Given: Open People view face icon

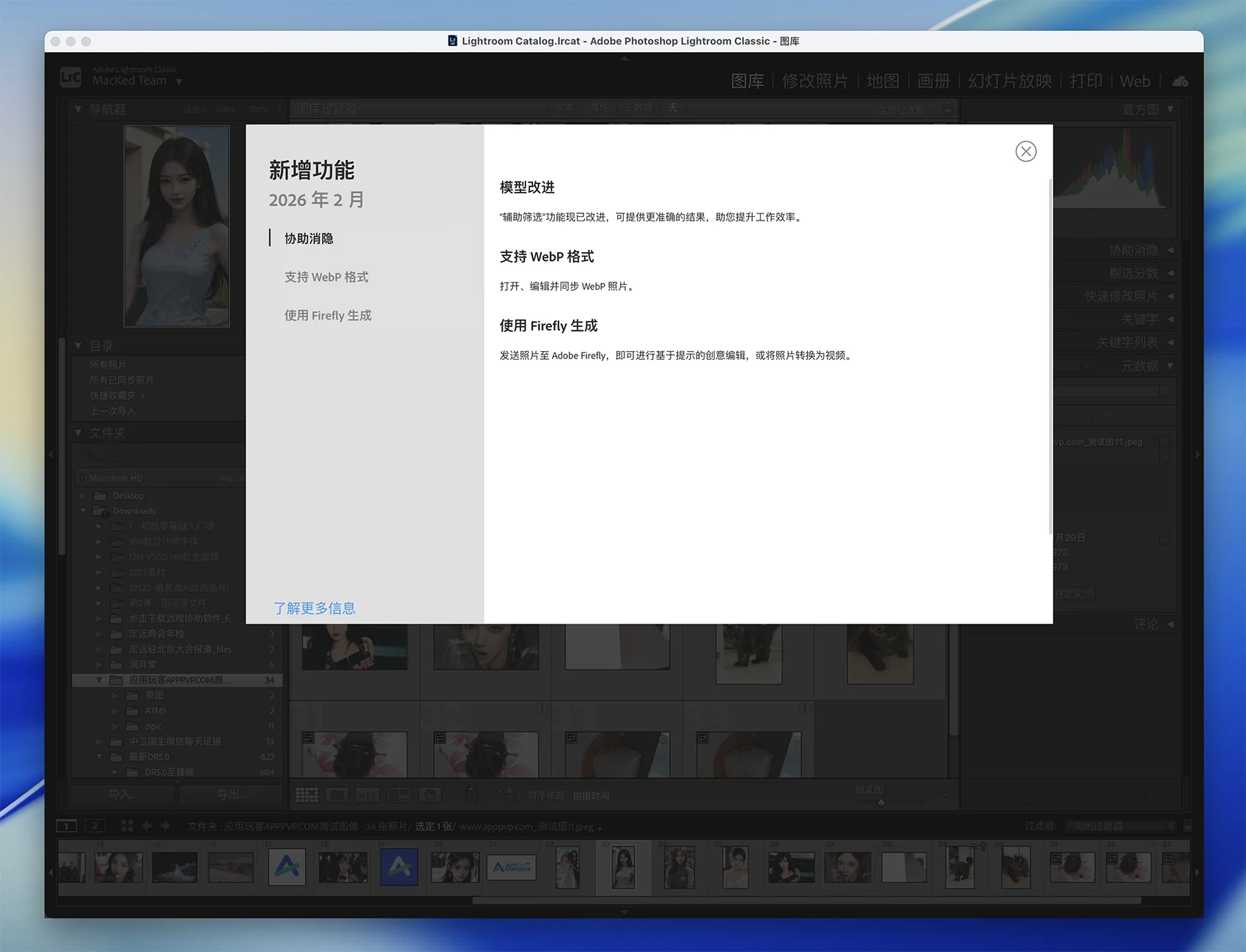Looking at the screenshot, I should point(430,795).
